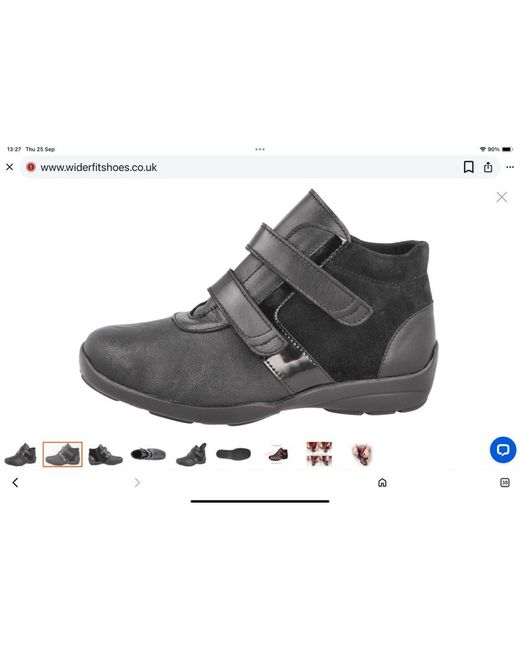Open the browser three-dot more menu
Viewport: 520px width, 650px height.
click(510, 167)
